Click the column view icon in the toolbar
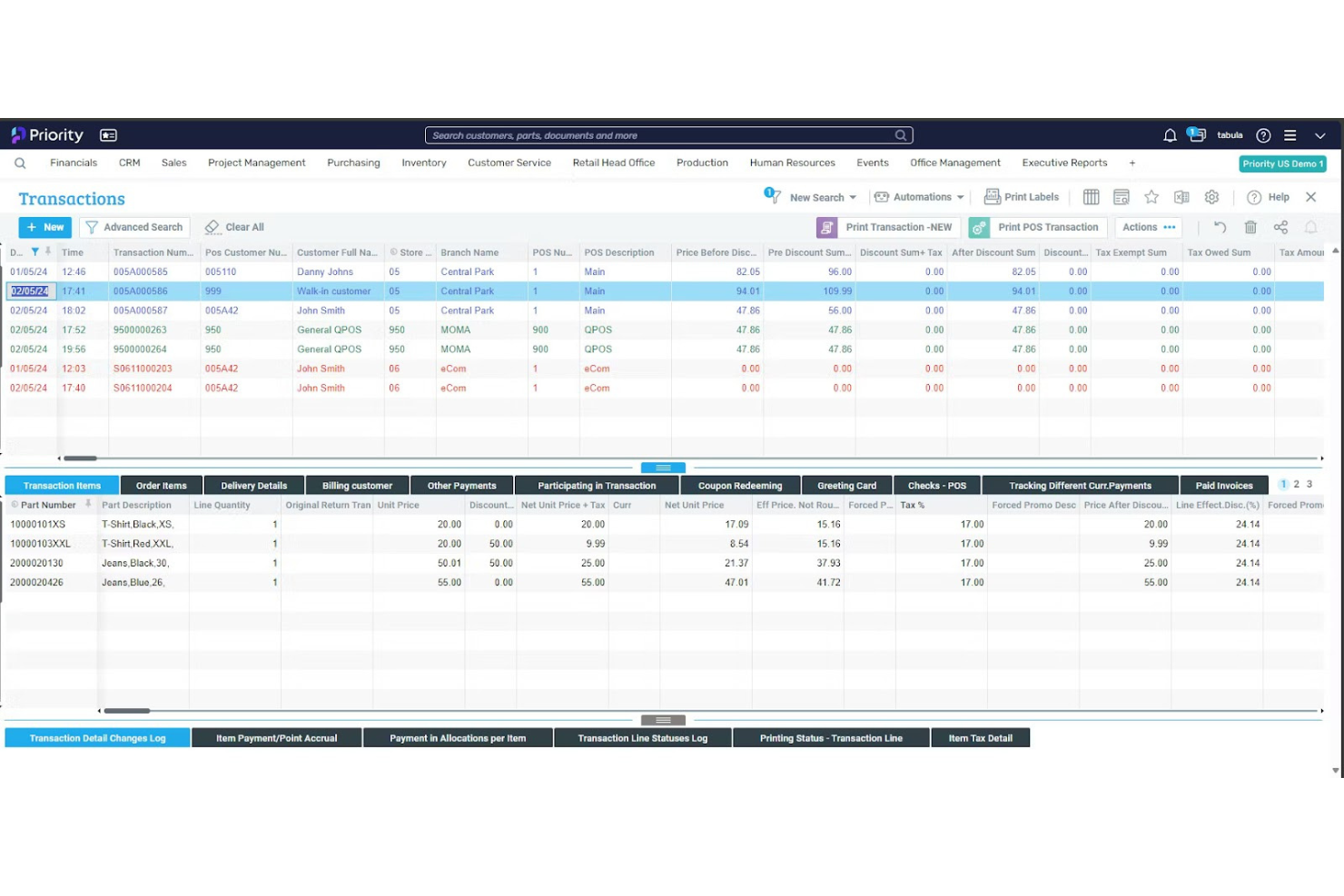Image resolution: width=1344 pixels, height=896 pixels. 1091,197
